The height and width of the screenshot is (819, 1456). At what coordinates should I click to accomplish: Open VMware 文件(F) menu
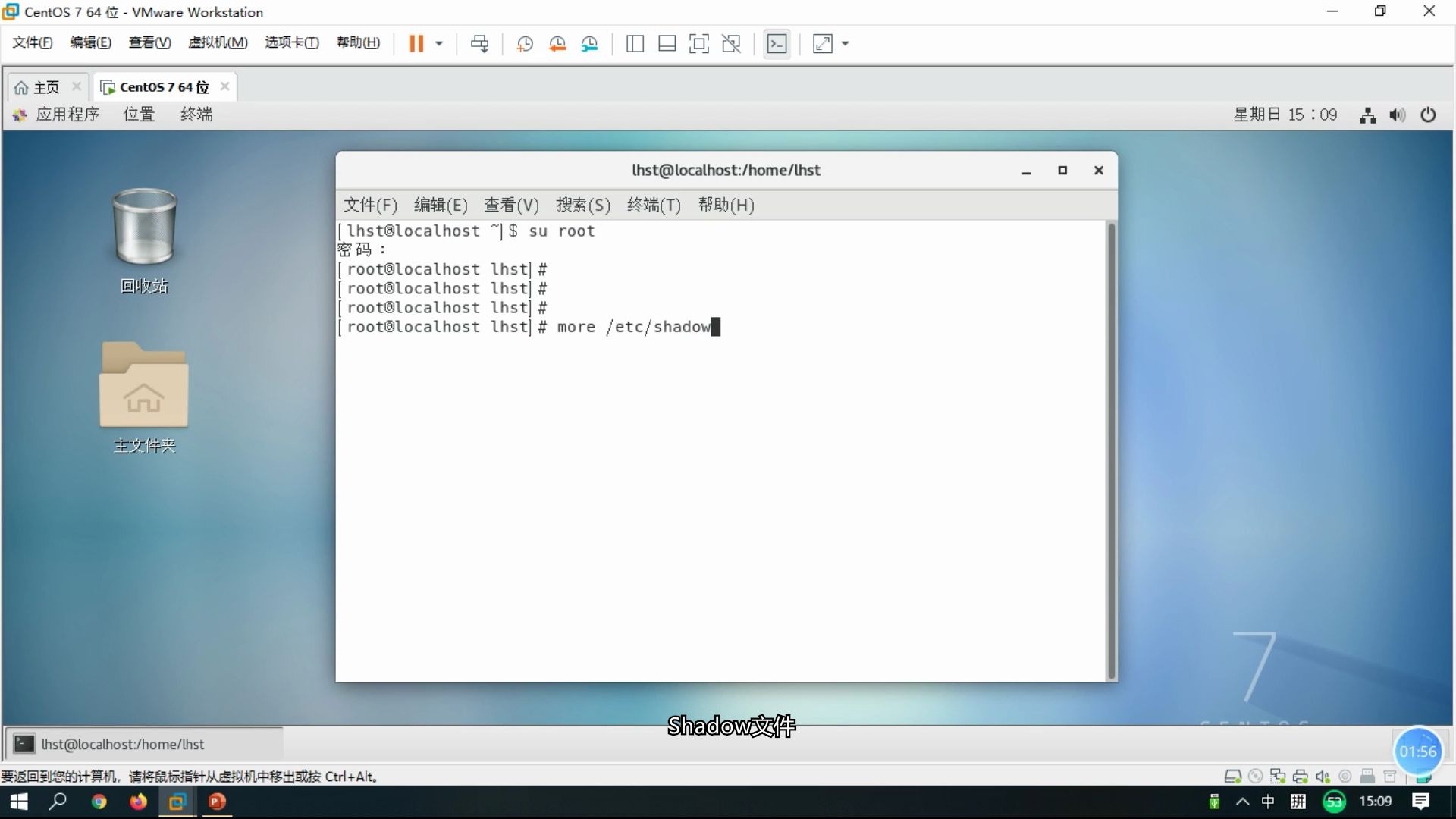click(33, 42)
